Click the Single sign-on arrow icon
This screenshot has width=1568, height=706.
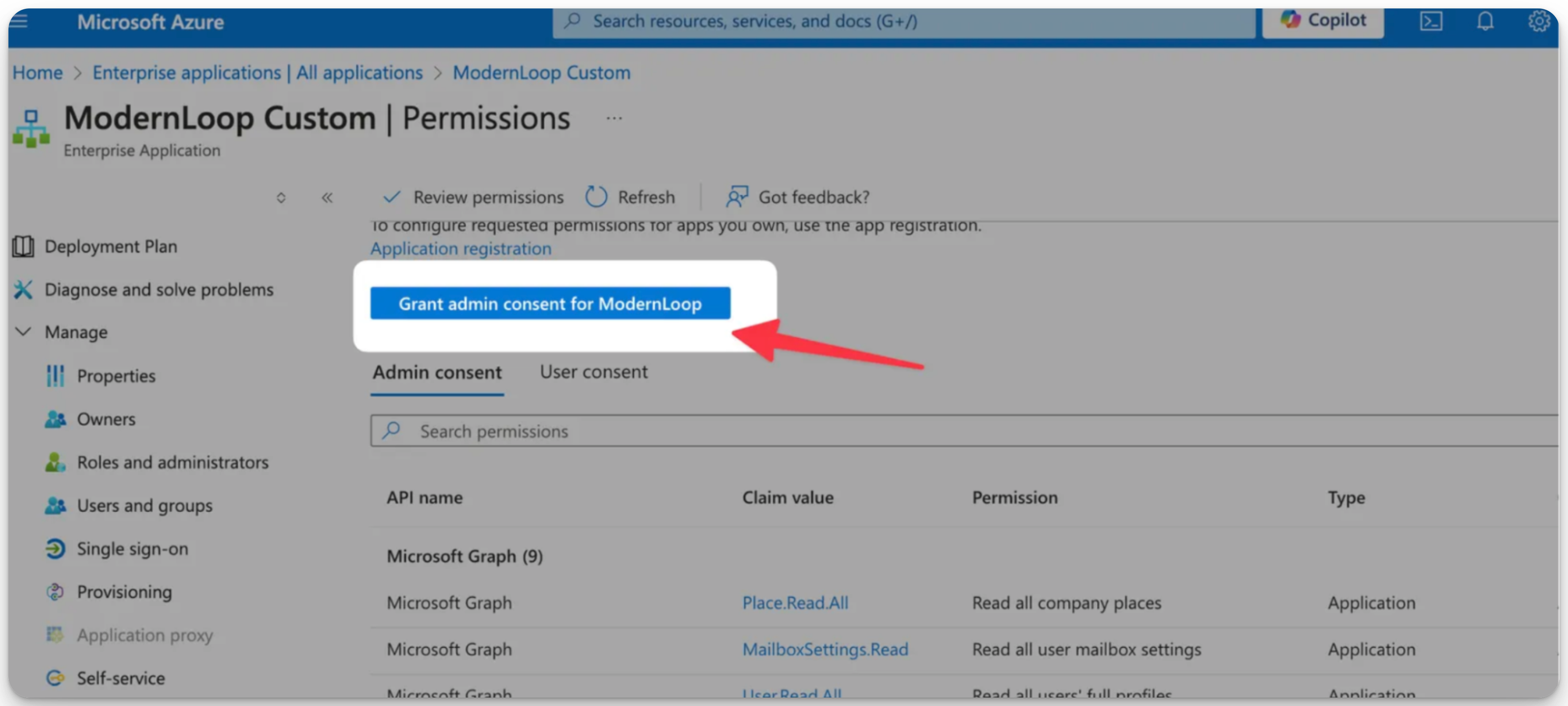[55, 549]
